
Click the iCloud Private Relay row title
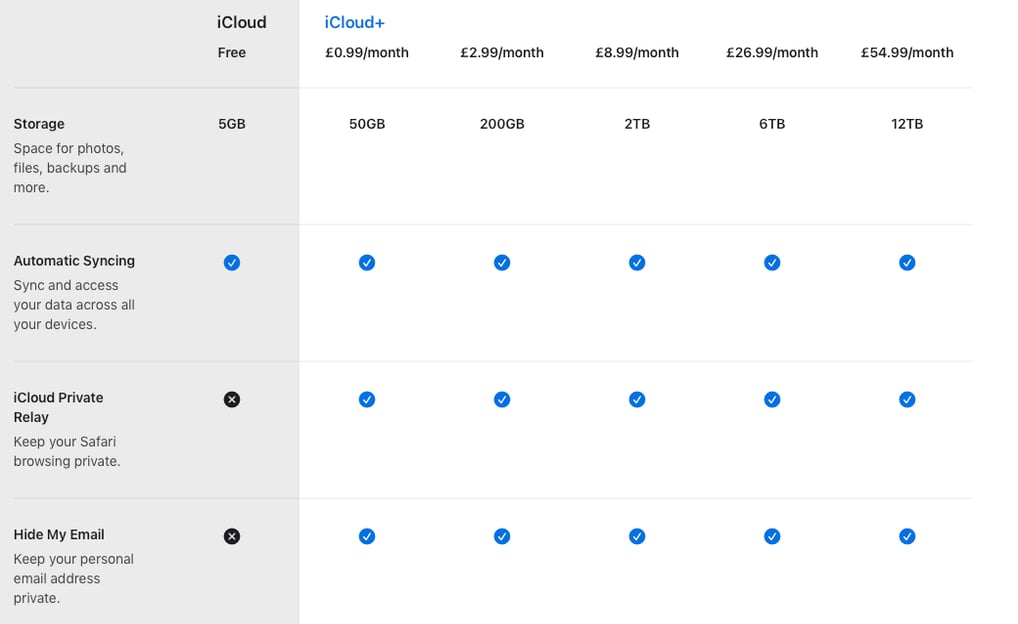(58, 407)
